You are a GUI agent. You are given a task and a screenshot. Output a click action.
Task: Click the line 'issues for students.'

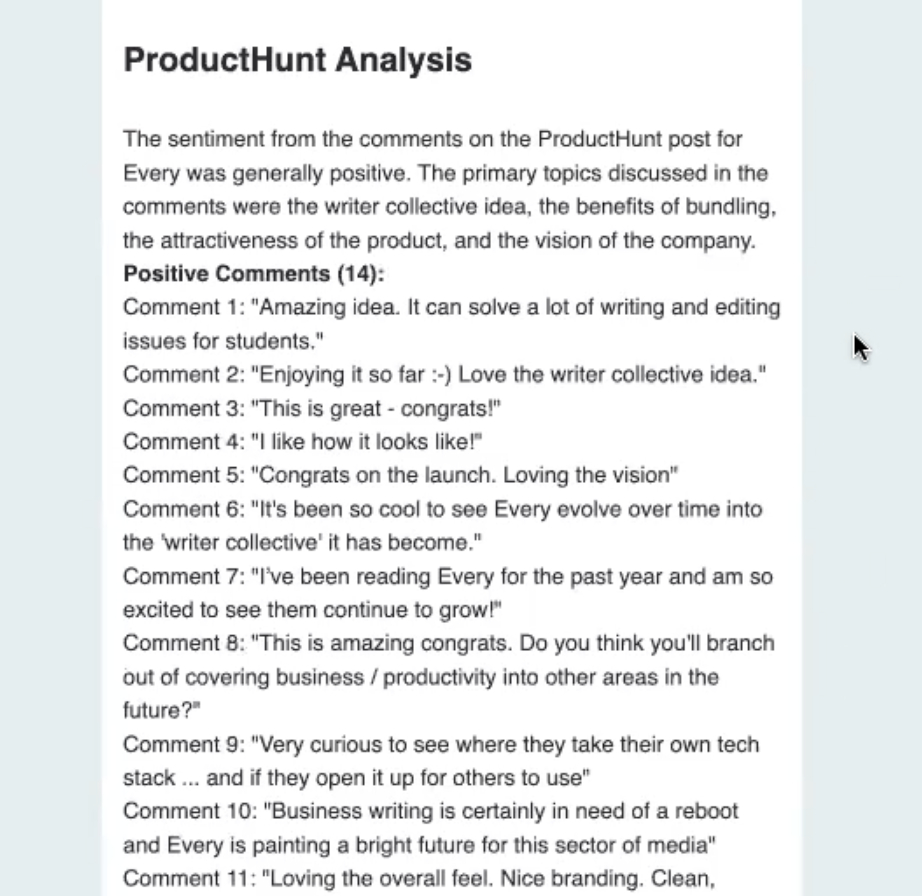click(223, 341)
